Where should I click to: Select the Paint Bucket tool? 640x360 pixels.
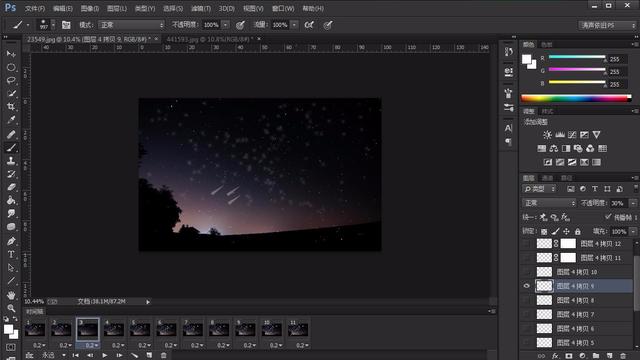pos(11,200)
